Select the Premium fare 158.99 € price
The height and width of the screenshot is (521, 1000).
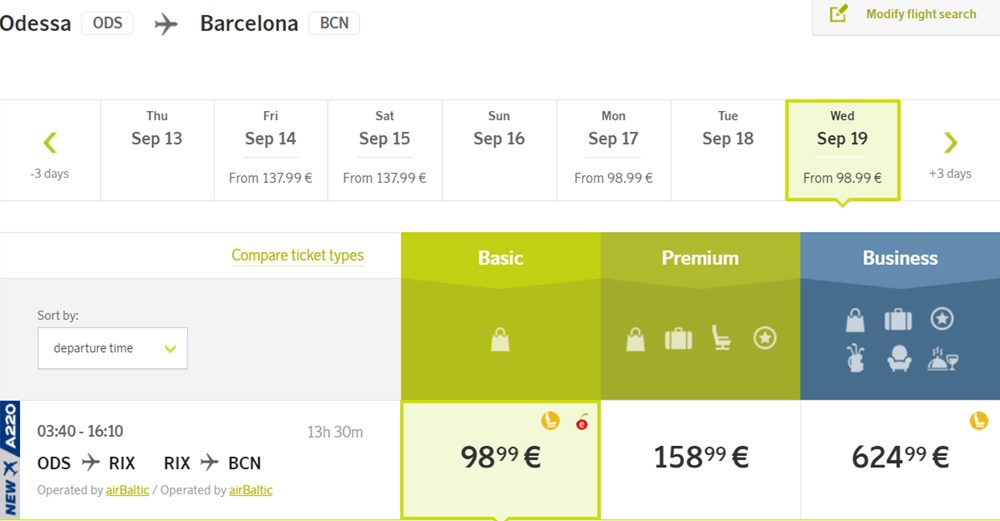(x=700, y=458)
